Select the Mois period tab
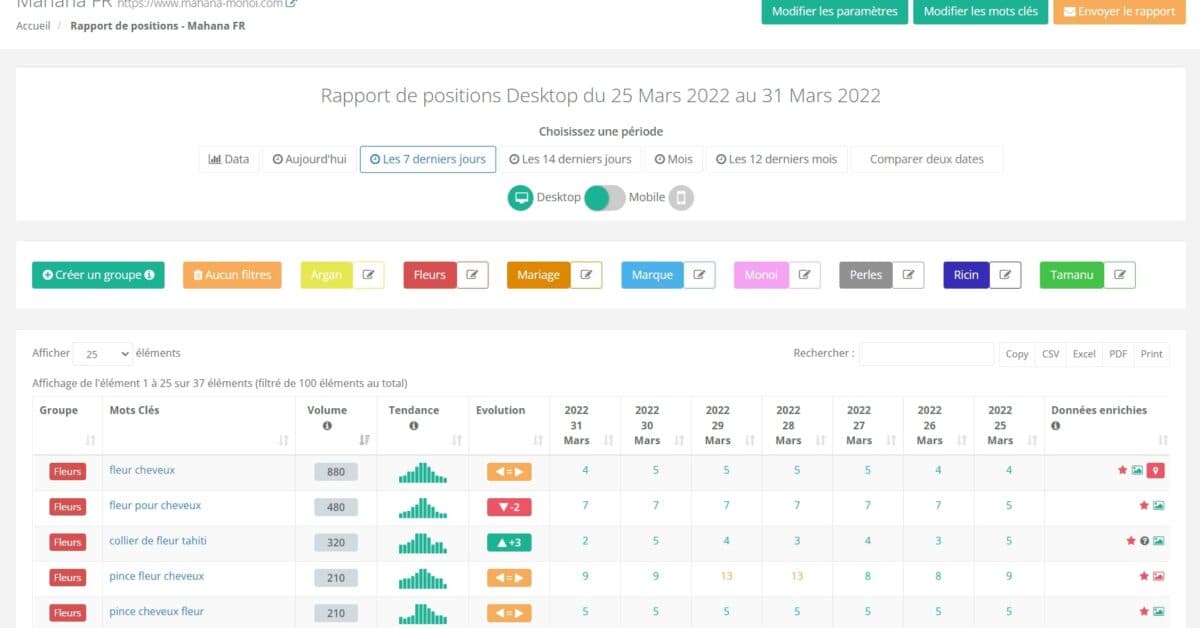Image resolution: width=1200 pixels, height=628 pixels. (x=674, y=159)
